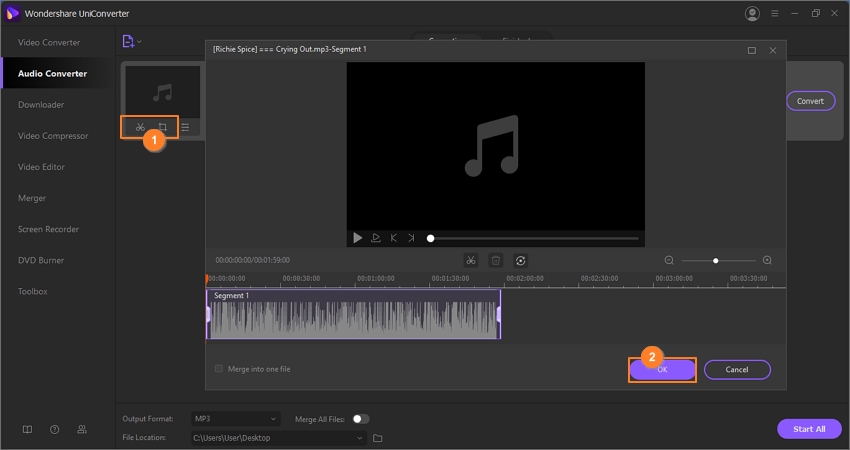Click Start All button
The height and width of the screenshot is (450, 850).
[x=809, y=429]
